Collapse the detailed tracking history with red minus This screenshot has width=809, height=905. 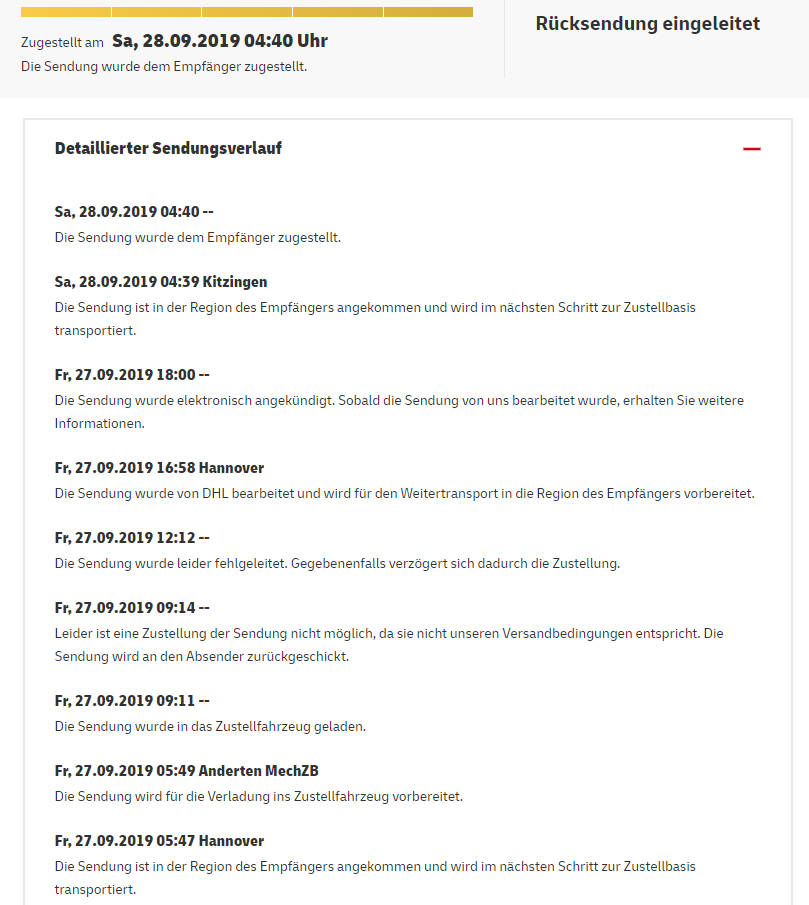click(752, 149)
